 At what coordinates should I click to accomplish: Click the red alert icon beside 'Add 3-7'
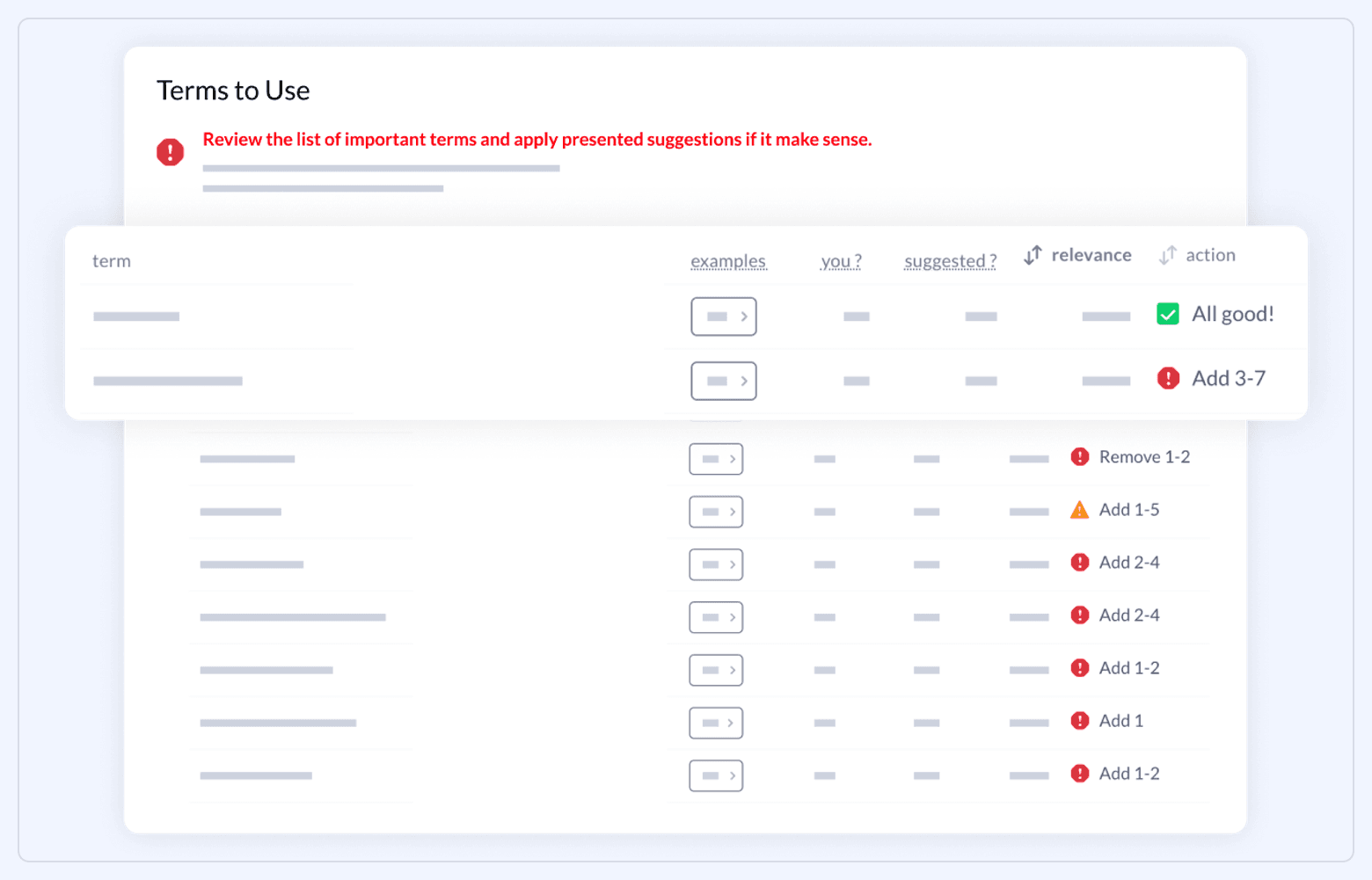[x=1168, y=378]
